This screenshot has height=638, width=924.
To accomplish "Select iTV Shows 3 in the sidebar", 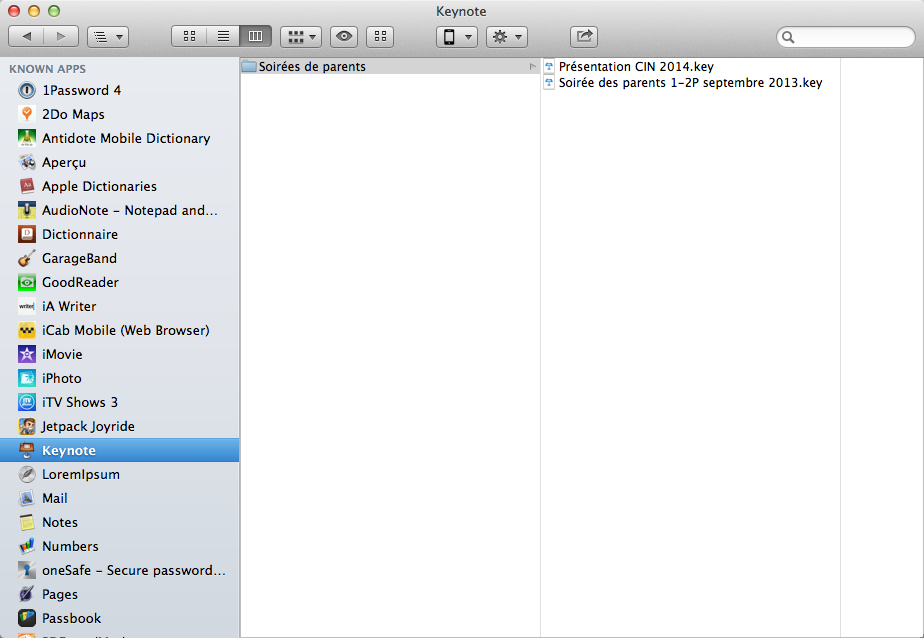I will click(120, 402).
